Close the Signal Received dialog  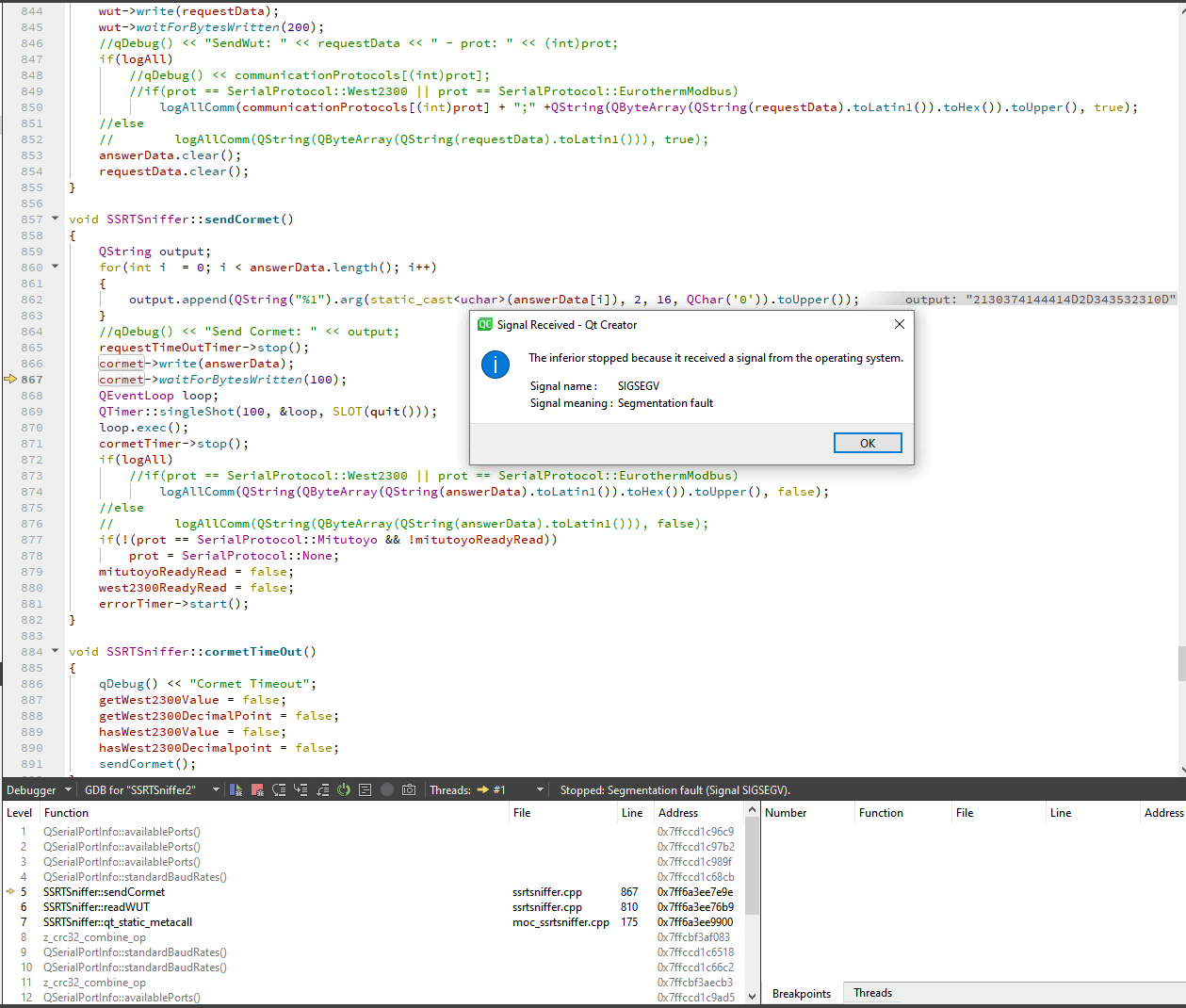(x=899, y=324)
